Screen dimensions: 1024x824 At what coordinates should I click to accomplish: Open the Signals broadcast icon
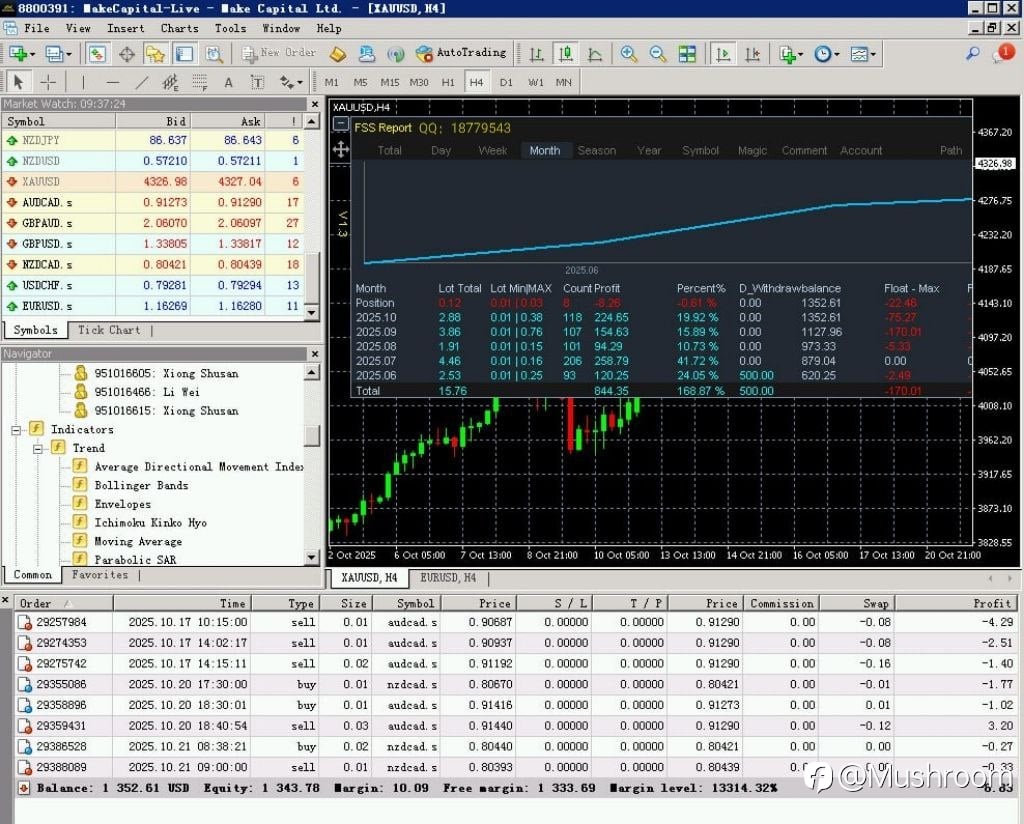[x=396, y=54]
